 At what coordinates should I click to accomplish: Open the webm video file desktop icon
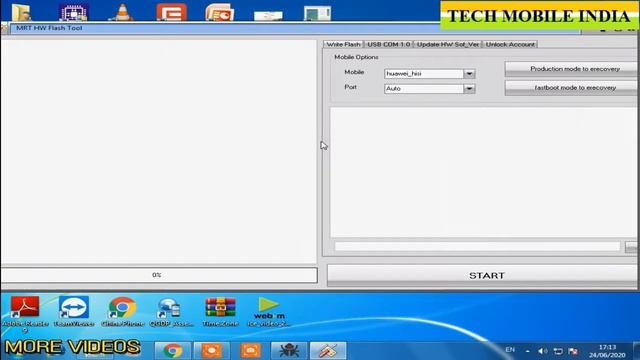pos(269,312)
